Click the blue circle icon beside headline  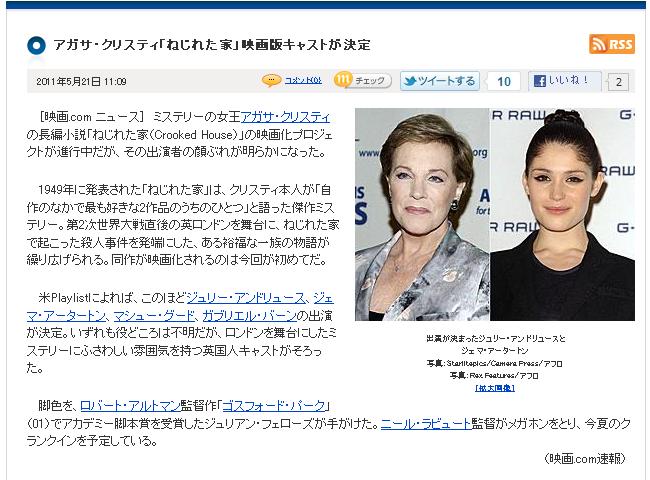click(36, 45)
